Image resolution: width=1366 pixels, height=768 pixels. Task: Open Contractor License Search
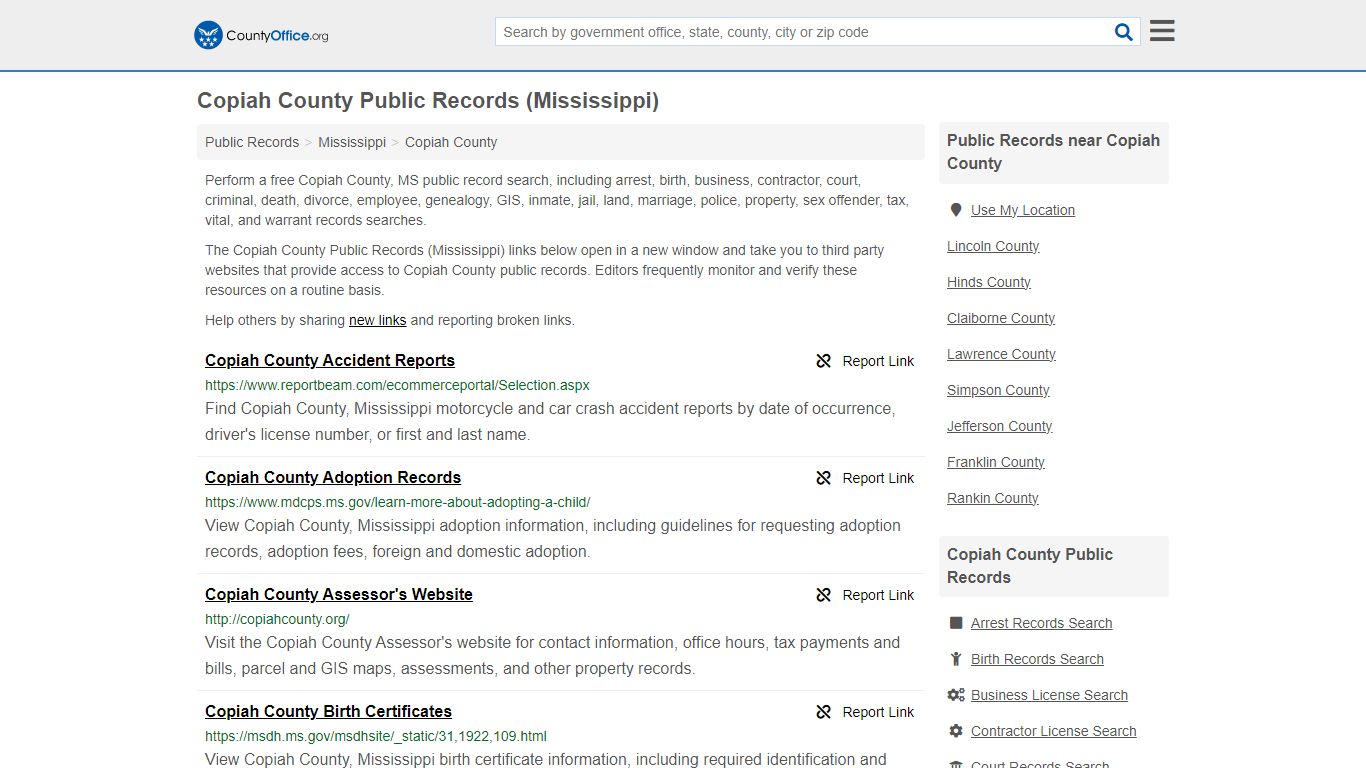(x=1054, y=731)
